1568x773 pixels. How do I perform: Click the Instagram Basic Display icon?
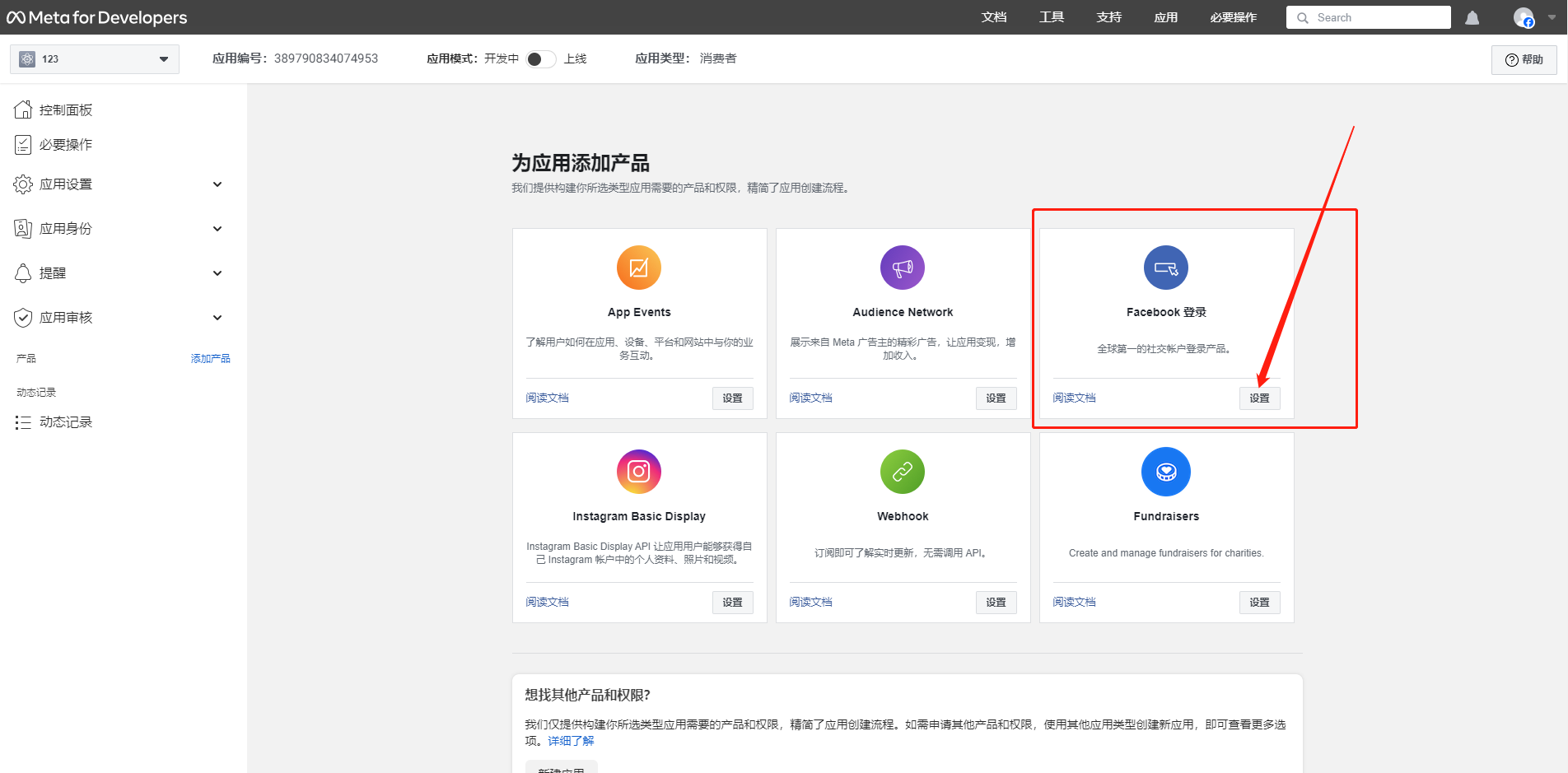pos(639,472)
